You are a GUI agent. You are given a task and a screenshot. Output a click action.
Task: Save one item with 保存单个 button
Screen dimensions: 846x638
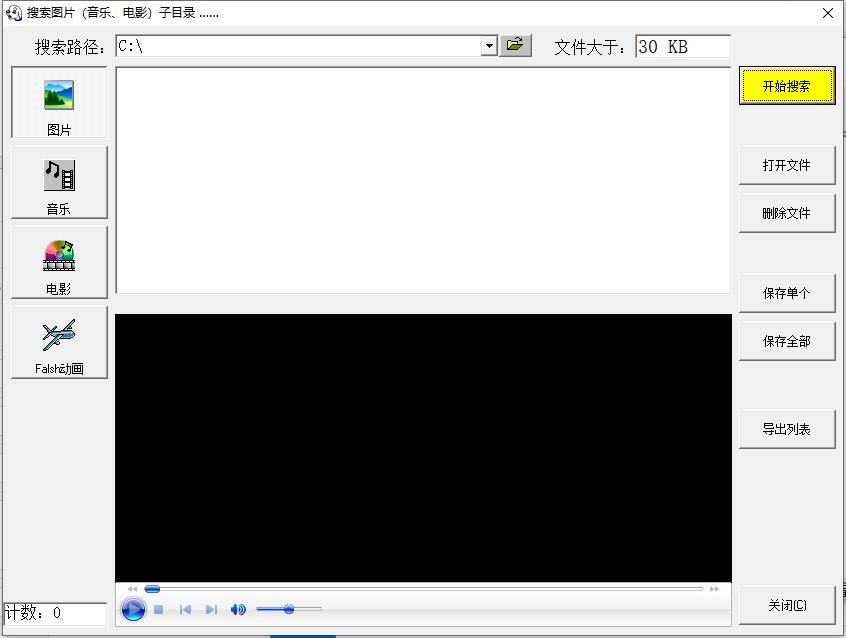(787, 293)
